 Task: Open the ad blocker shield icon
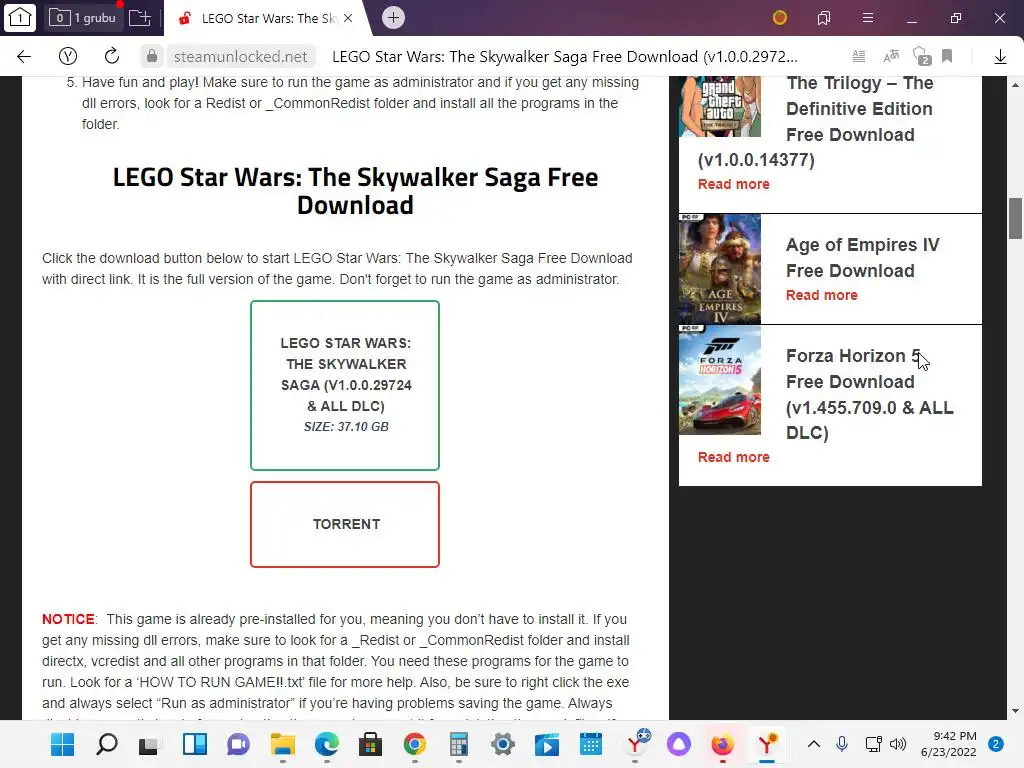click(921, 57)
